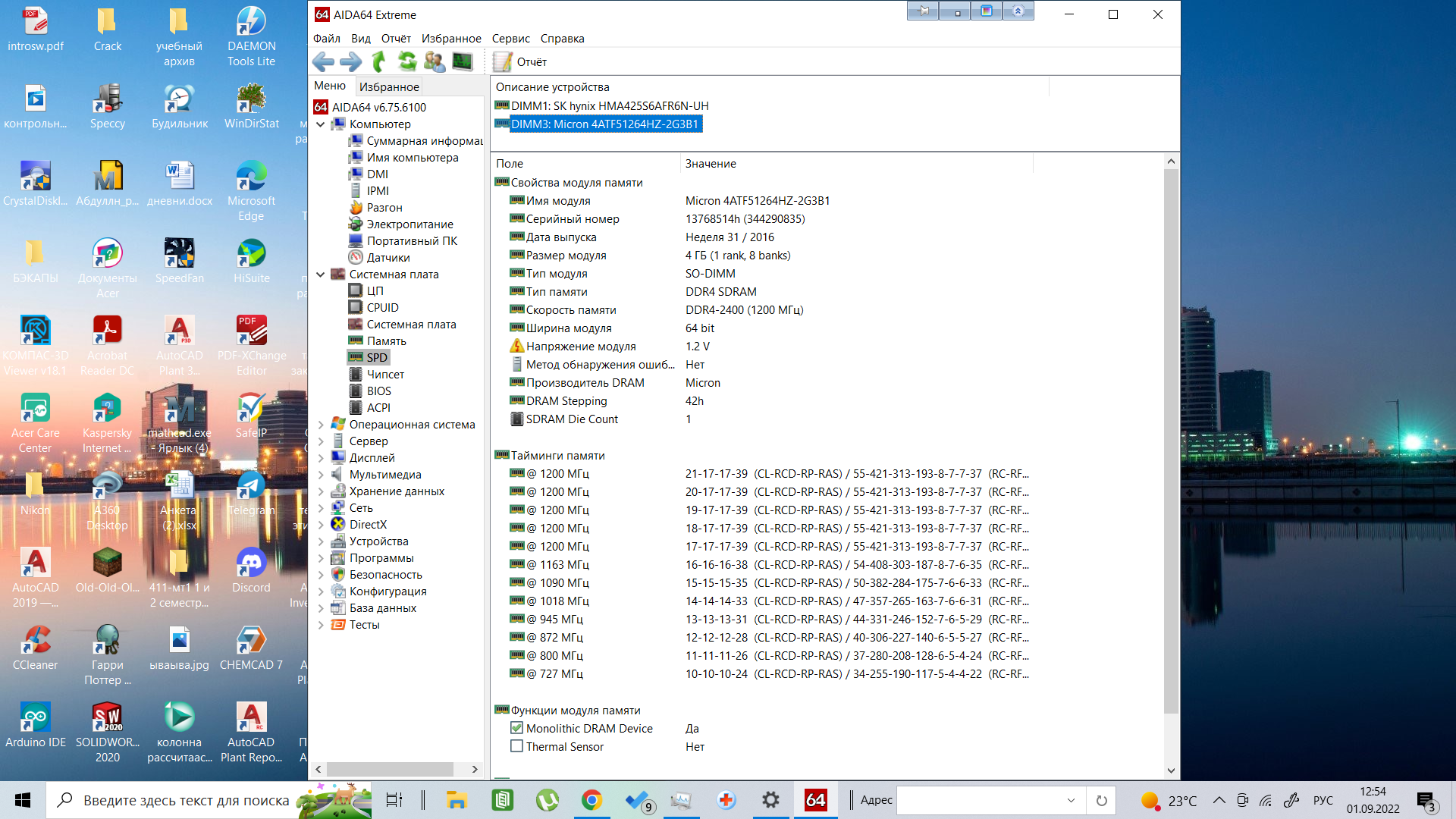Open the taskbar Адрес dropdown arrow

pos(1071,800)
